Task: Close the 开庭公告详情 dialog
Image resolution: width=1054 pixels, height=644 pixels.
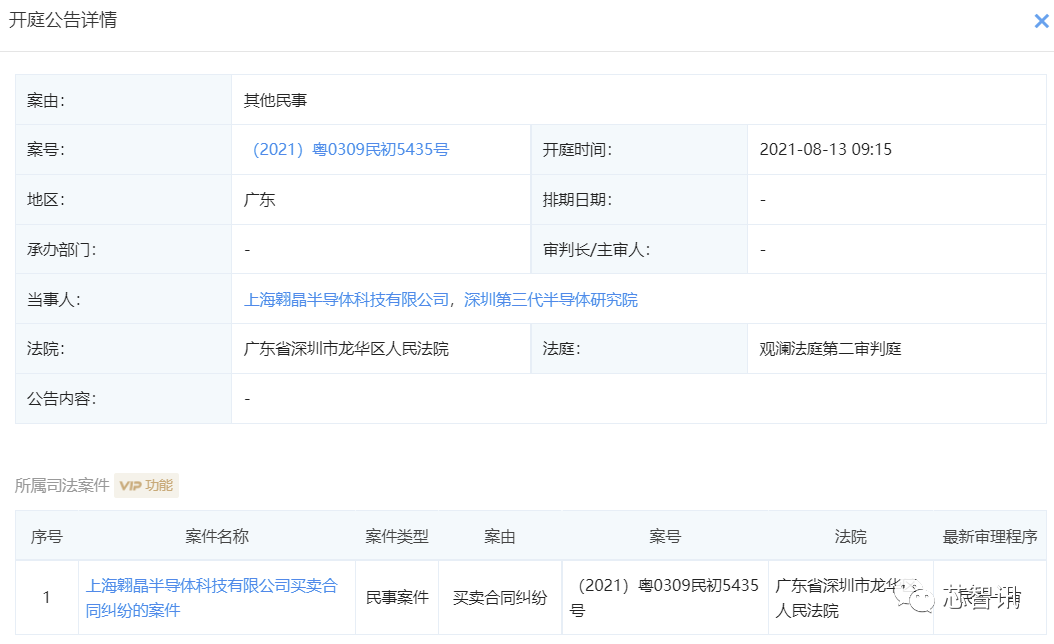Action: pyautogui.click(x=1041, y=22)
